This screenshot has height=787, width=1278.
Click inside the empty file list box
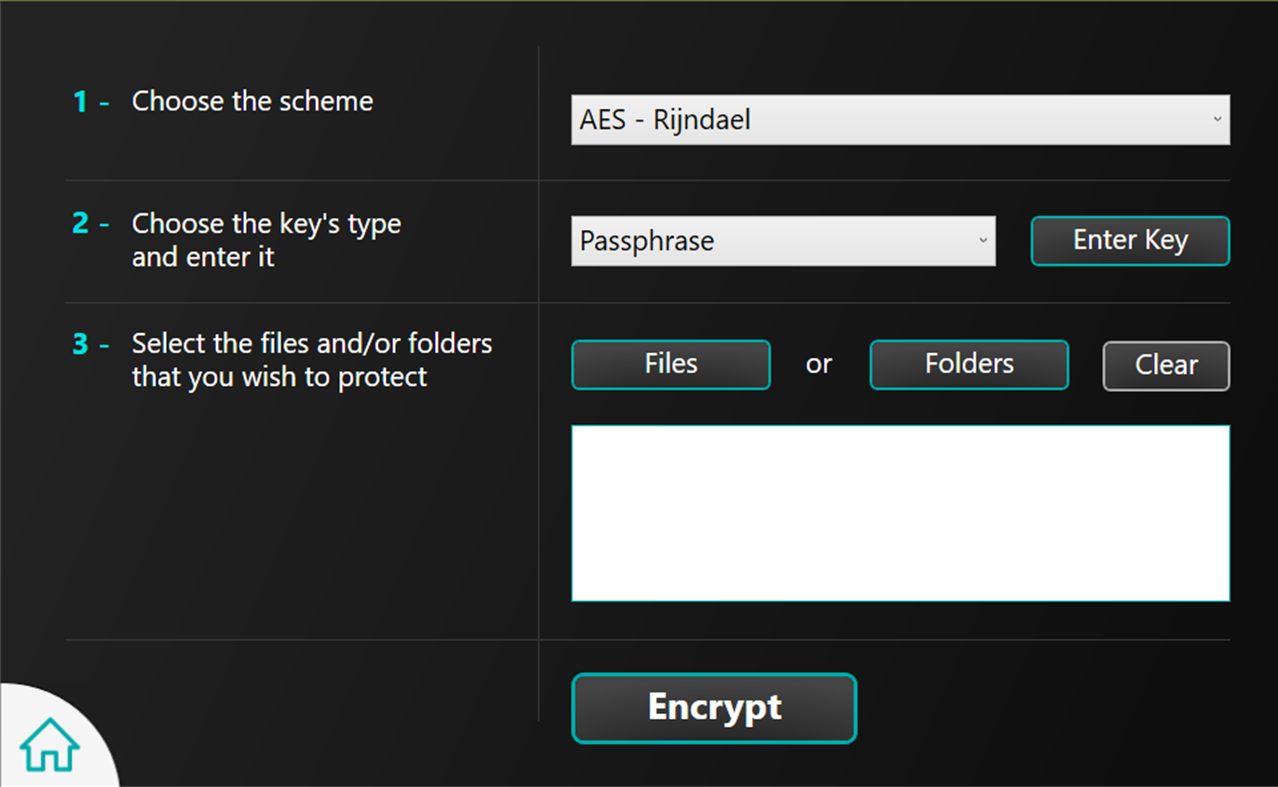pyautogui.click(x=900, y=513)
